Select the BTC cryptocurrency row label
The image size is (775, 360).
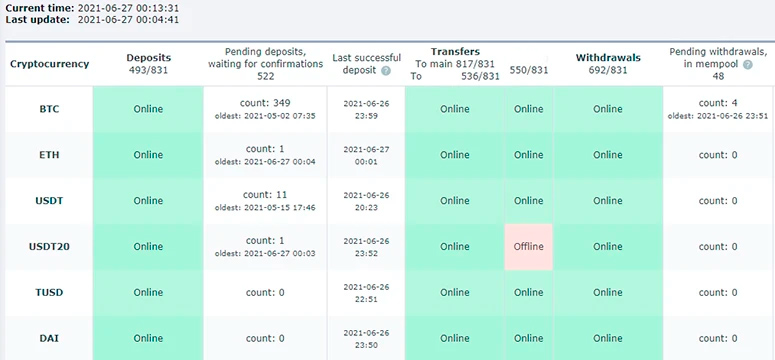point(49,109)
